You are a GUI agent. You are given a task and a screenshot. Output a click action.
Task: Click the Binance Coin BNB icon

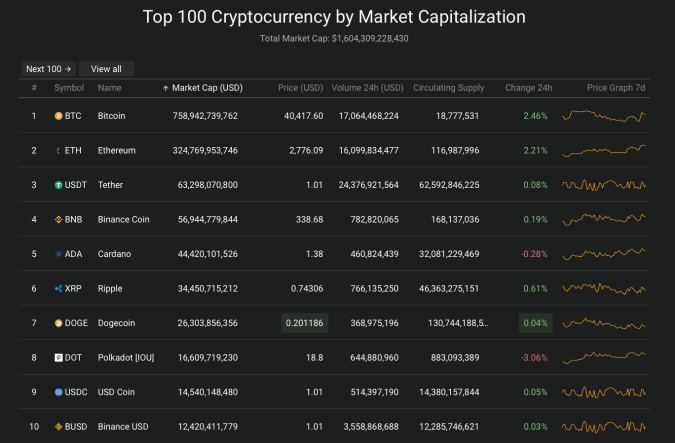tap(59, 220)
